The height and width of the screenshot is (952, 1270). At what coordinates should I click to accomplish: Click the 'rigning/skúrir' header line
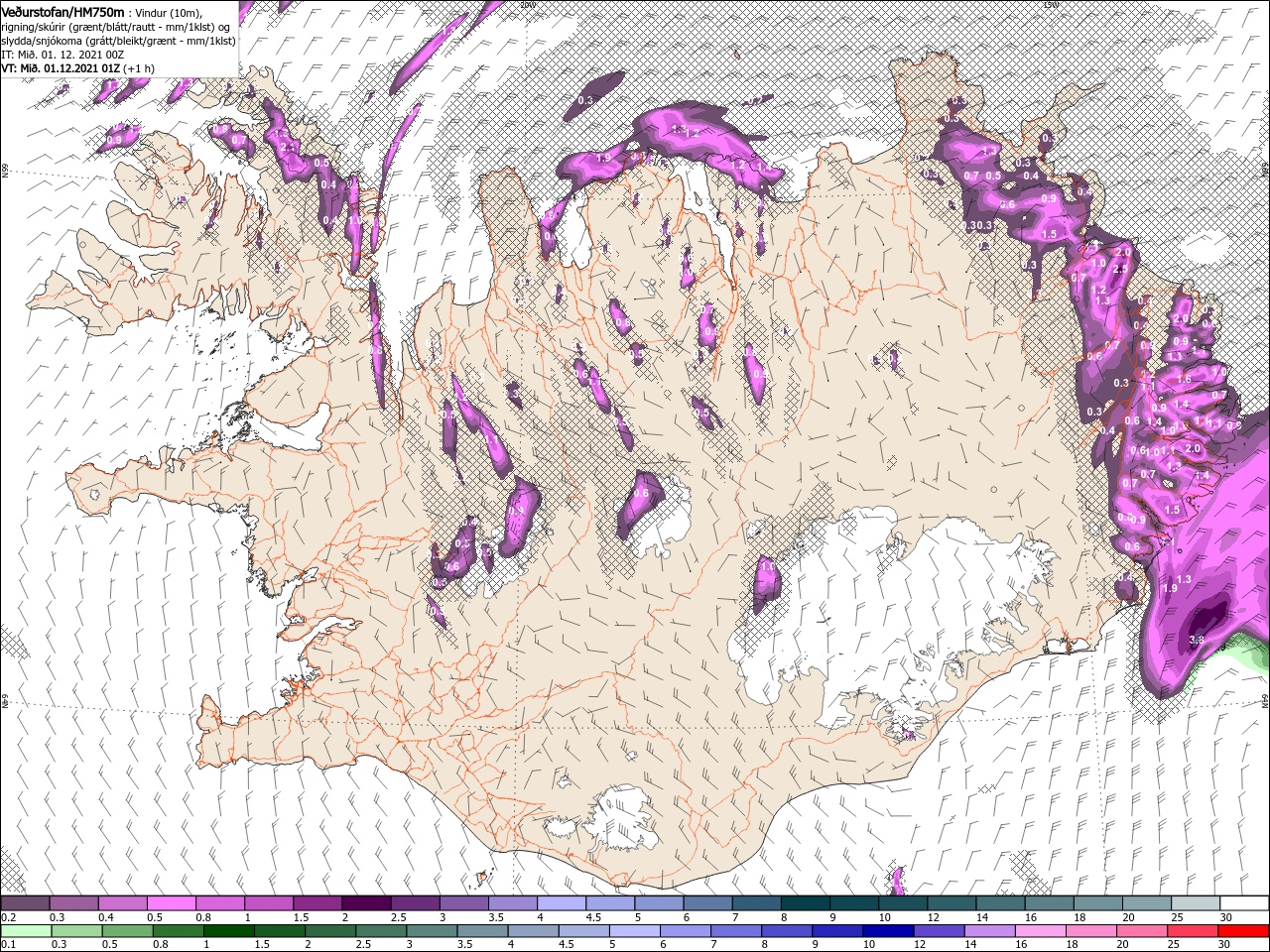tap(117, 27)
